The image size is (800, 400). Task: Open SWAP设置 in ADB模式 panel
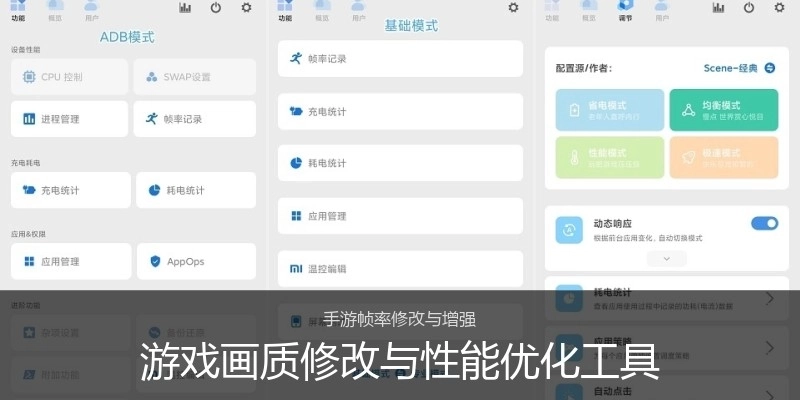(194, 77)
